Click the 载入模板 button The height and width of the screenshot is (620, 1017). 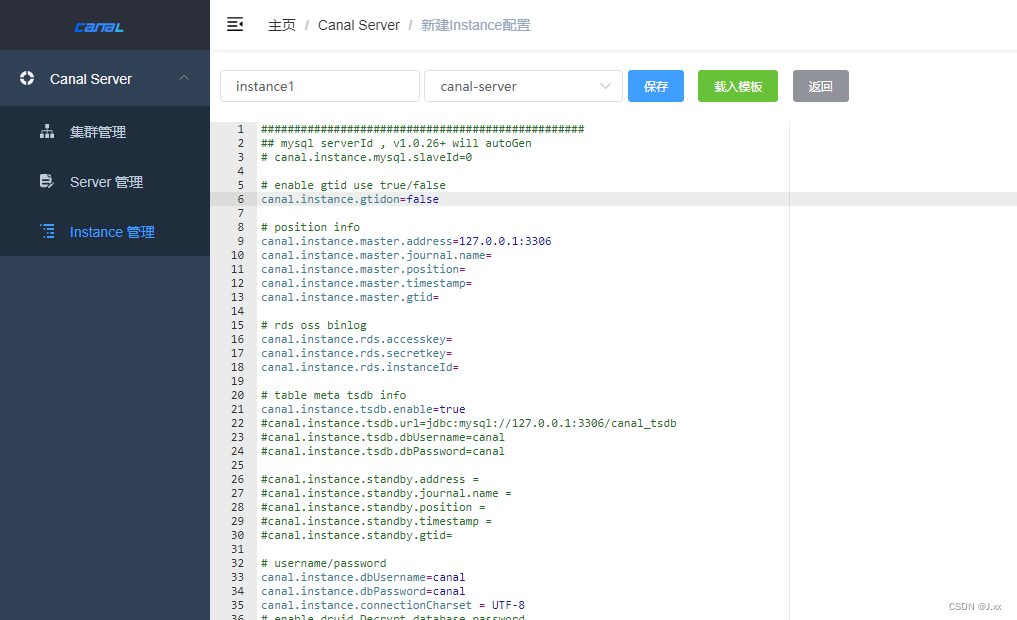tap(738, 86)
